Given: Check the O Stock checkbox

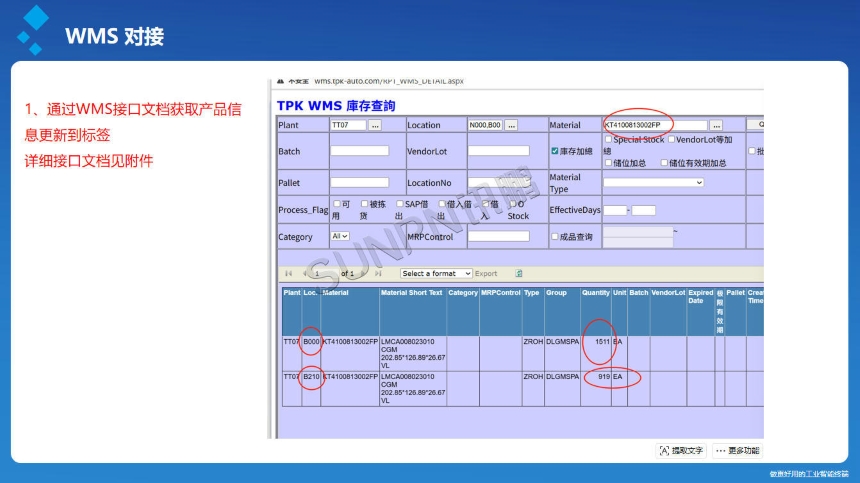Looking at the screenshot, I should (513, 204).
